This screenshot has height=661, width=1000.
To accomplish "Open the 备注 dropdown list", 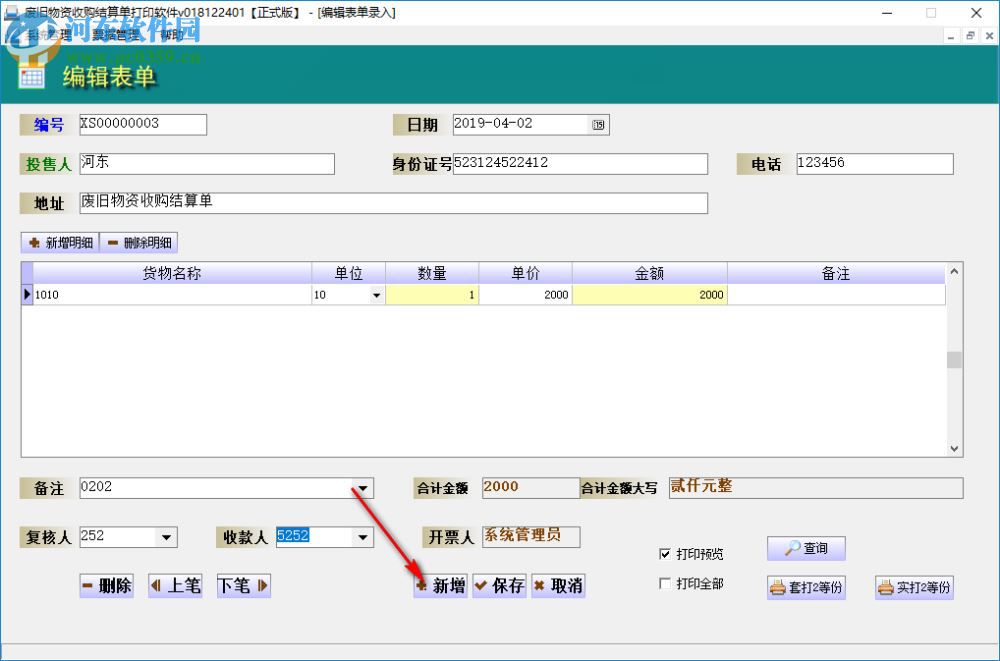I will tap(364, 488).
